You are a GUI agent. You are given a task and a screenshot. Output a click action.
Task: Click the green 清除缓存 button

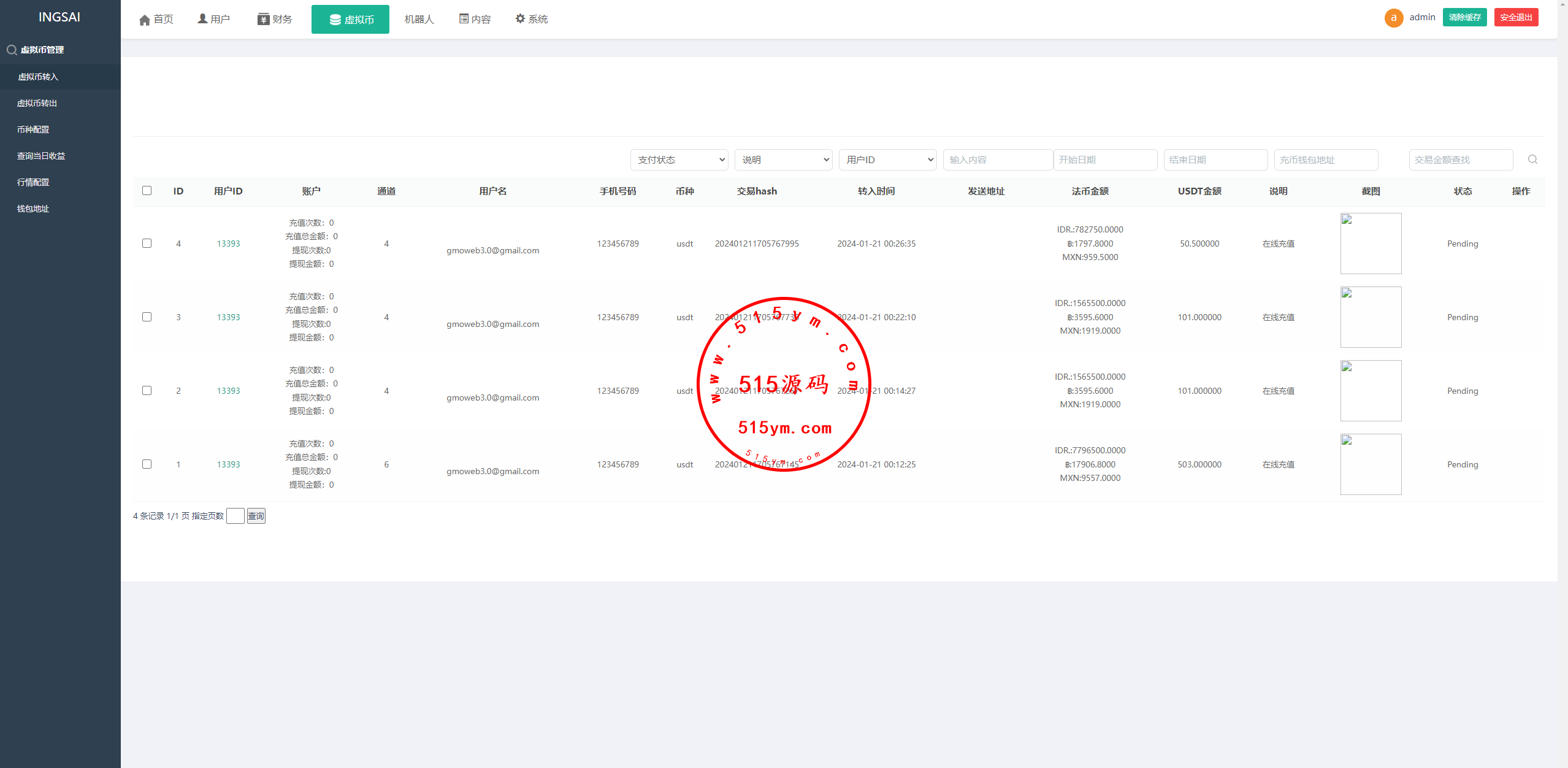point(1464,17)
